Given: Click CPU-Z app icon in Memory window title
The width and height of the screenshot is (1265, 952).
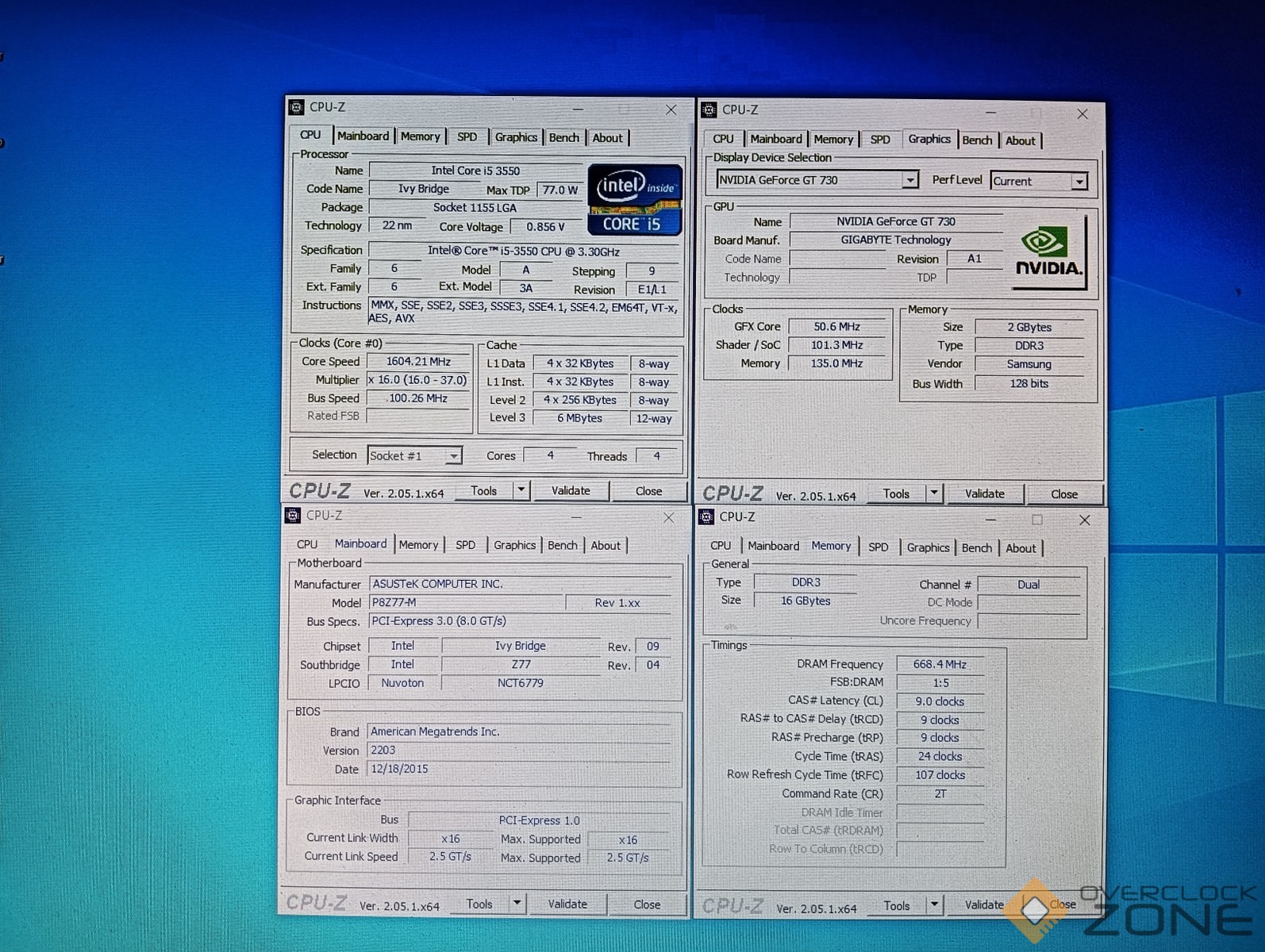Looking at the screenshot, I should (x=706, y=517).
